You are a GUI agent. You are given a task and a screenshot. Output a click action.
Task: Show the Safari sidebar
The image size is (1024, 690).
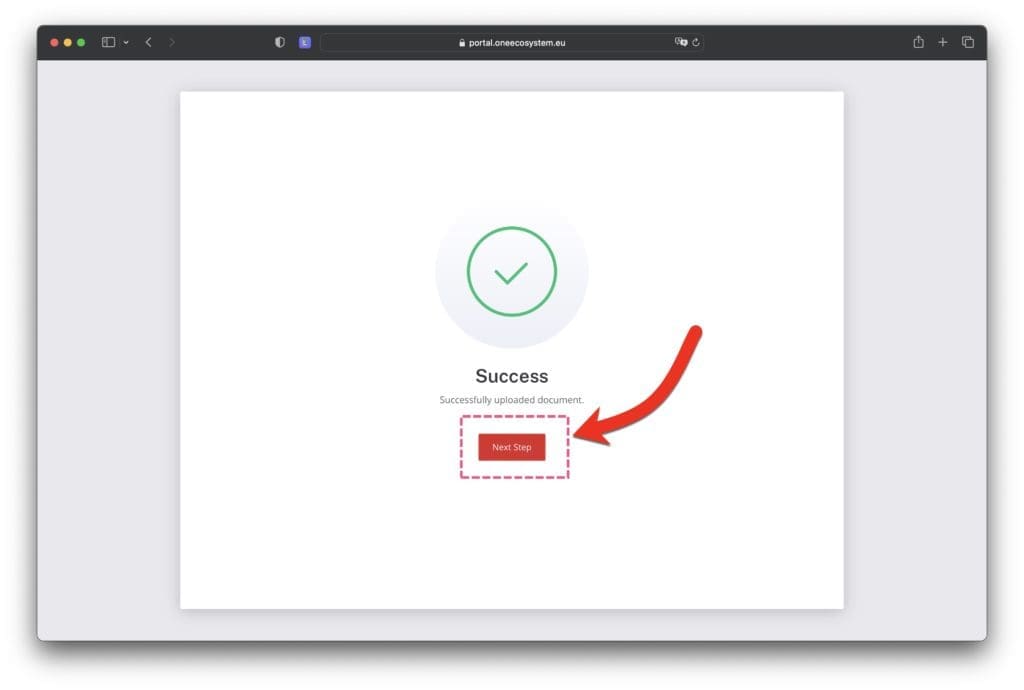(x=108, y=42)
